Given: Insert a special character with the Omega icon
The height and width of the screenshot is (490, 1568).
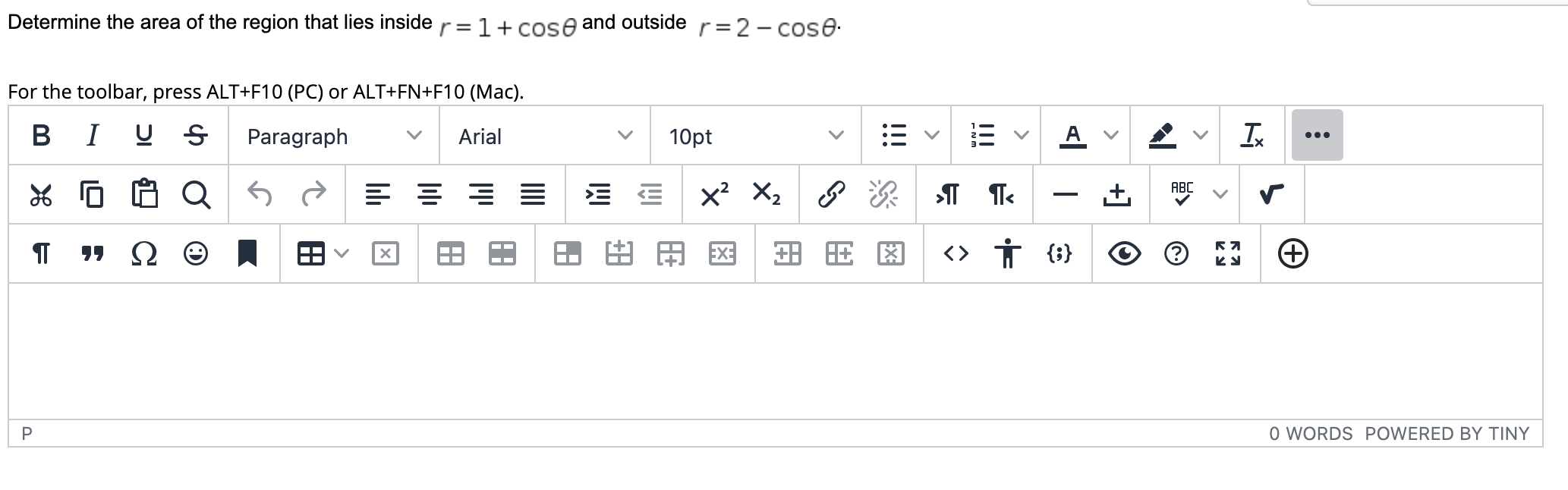Looking at the screenshot, I should click(x=144, y=253).
